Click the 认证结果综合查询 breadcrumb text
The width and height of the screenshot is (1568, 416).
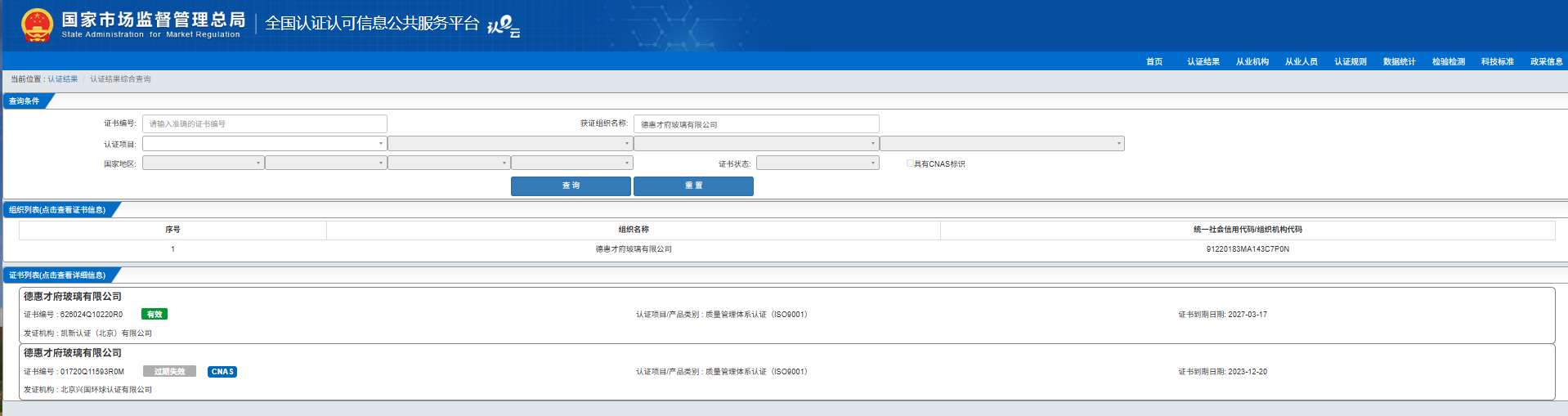tap(120, 79)
